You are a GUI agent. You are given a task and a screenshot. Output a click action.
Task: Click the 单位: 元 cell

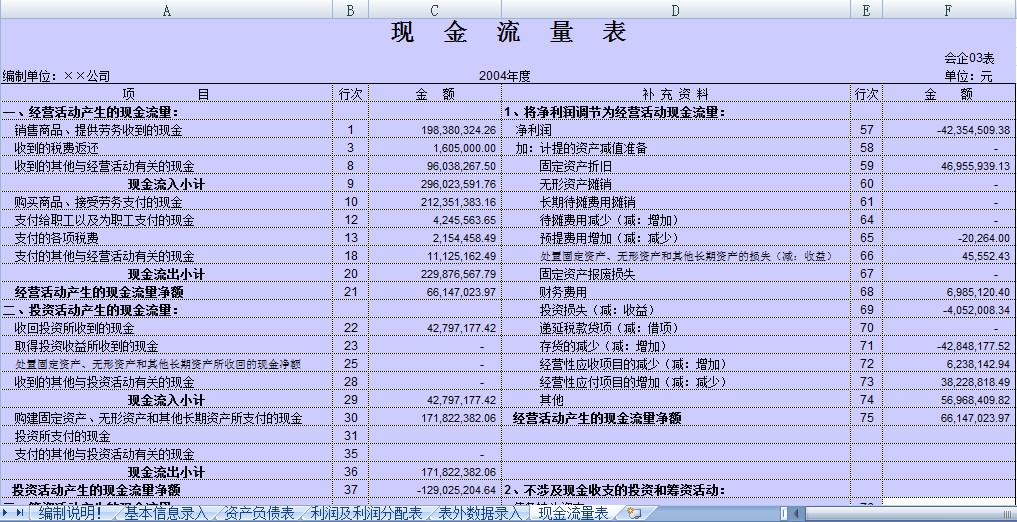(x=969, y=76)
